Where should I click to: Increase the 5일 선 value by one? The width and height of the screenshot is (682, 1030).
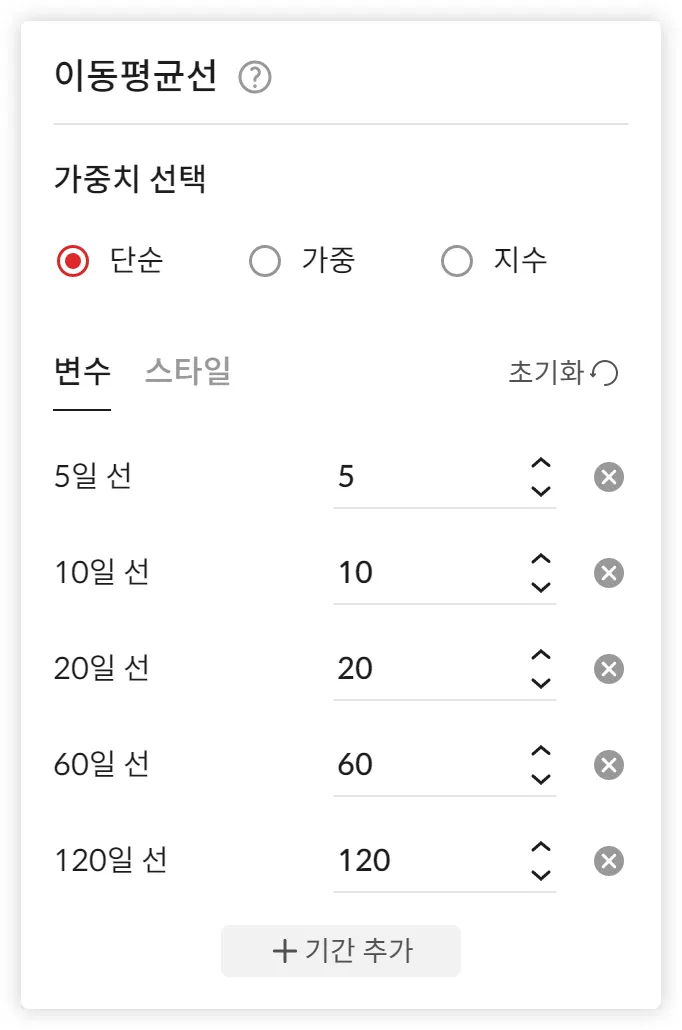click(x=541, y=463)
